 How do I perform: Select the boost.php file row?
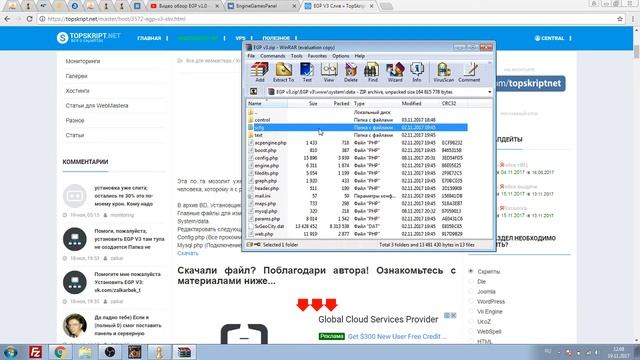357,150
